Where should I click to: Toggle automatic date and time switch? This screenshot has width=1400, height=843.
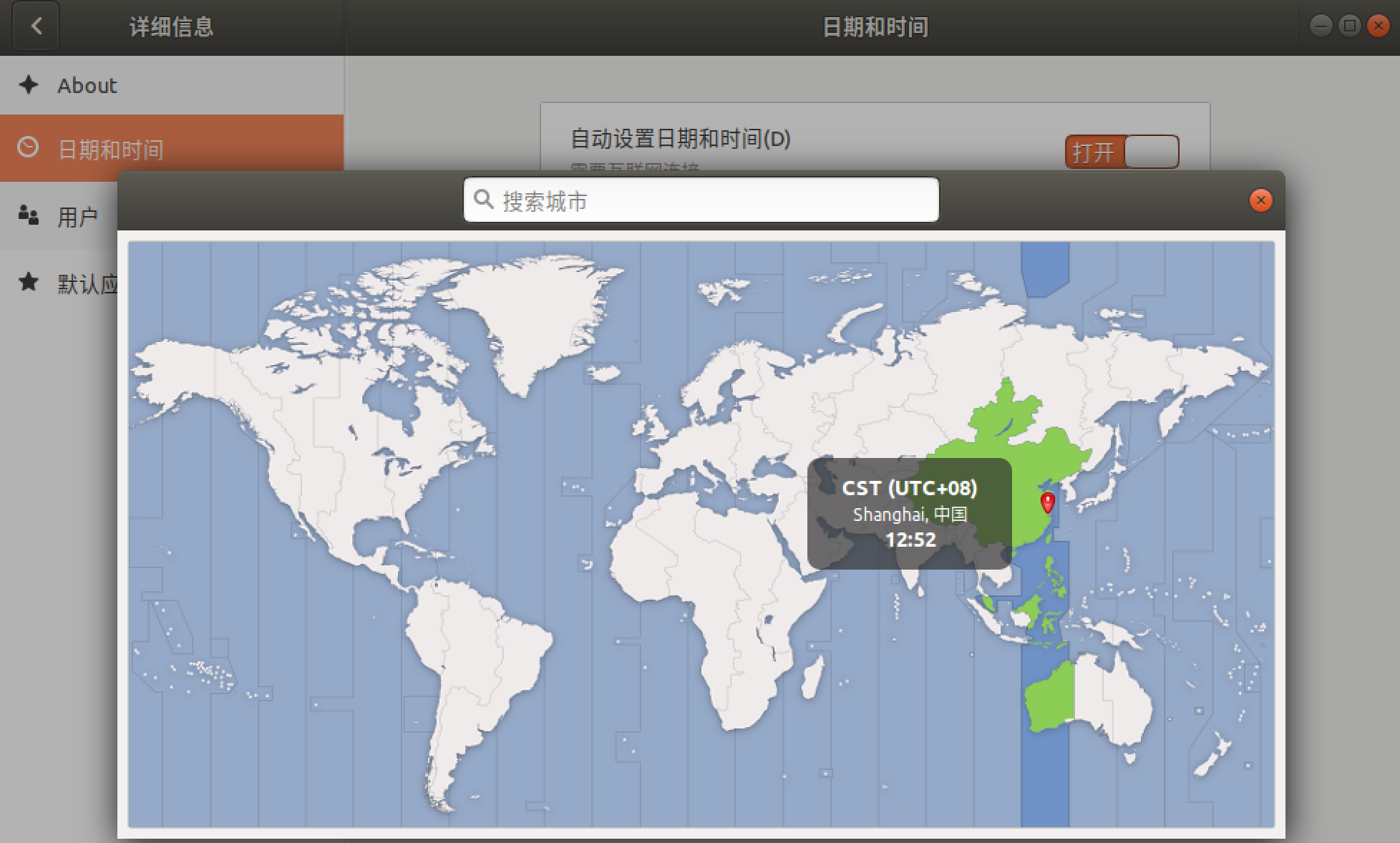[1122, 152]
